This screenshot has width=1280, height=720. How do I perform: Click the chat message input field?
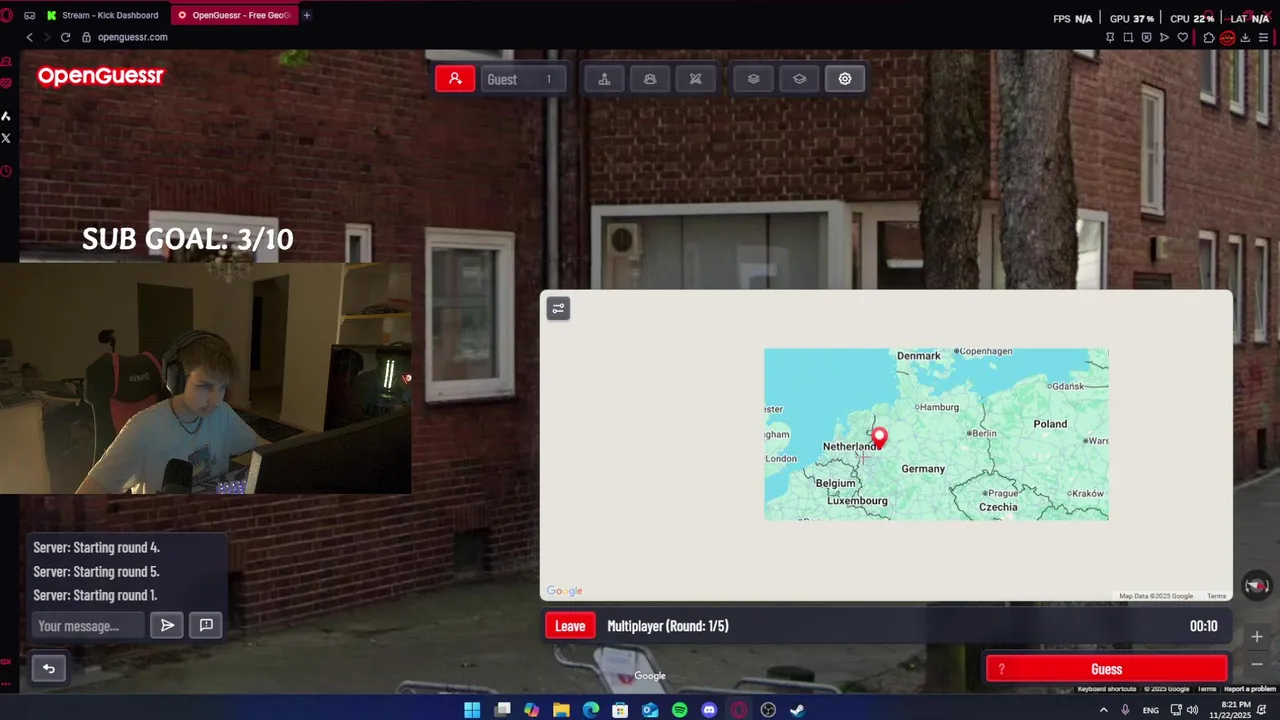pos(88,626)
